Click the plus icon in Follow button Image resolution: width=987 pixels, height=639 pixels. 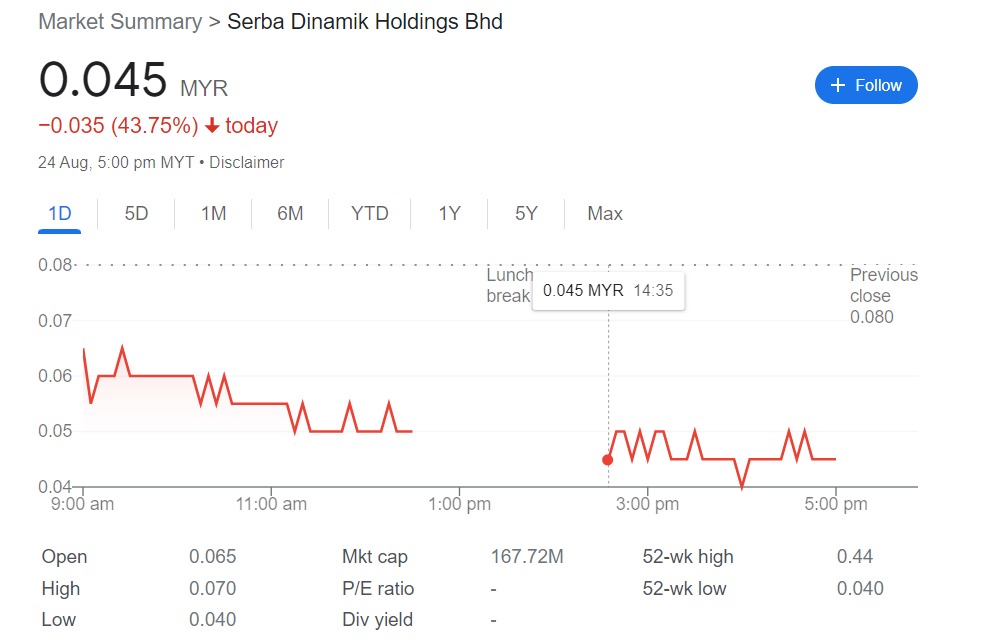pyautogui.click(x=837, y=85)
